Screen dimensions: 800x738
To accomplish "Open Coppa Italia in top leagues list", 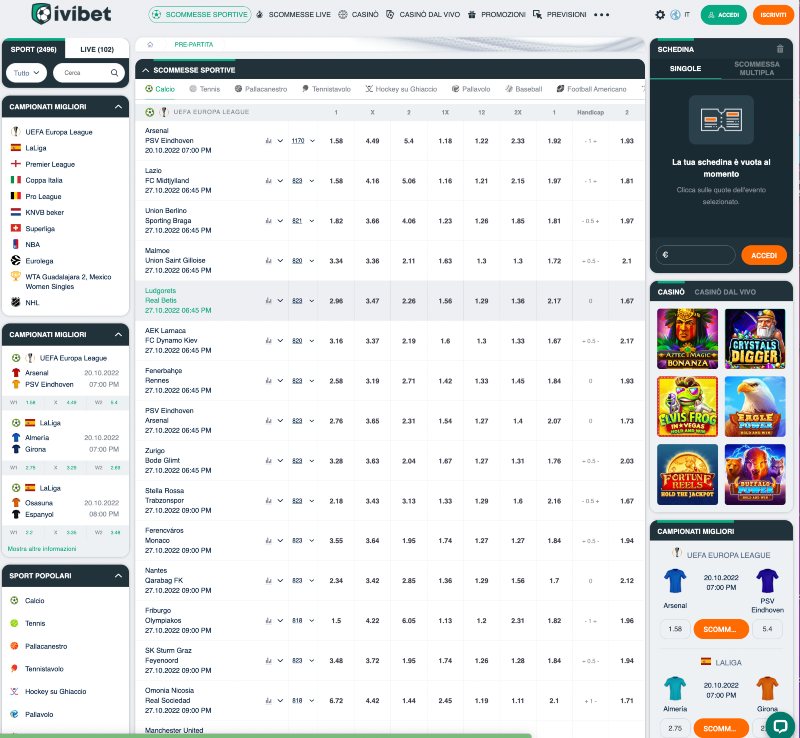I will [x=44, y=180].
